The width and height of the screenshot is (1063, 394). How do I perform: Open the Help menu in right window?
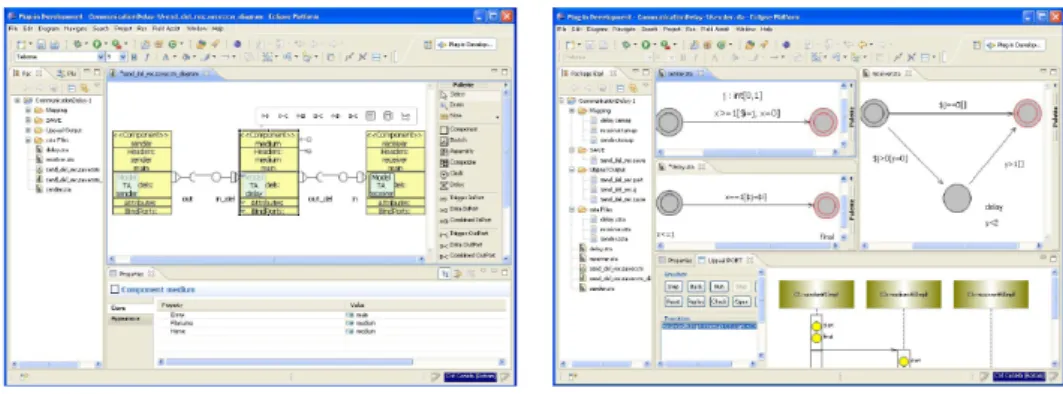767,30
